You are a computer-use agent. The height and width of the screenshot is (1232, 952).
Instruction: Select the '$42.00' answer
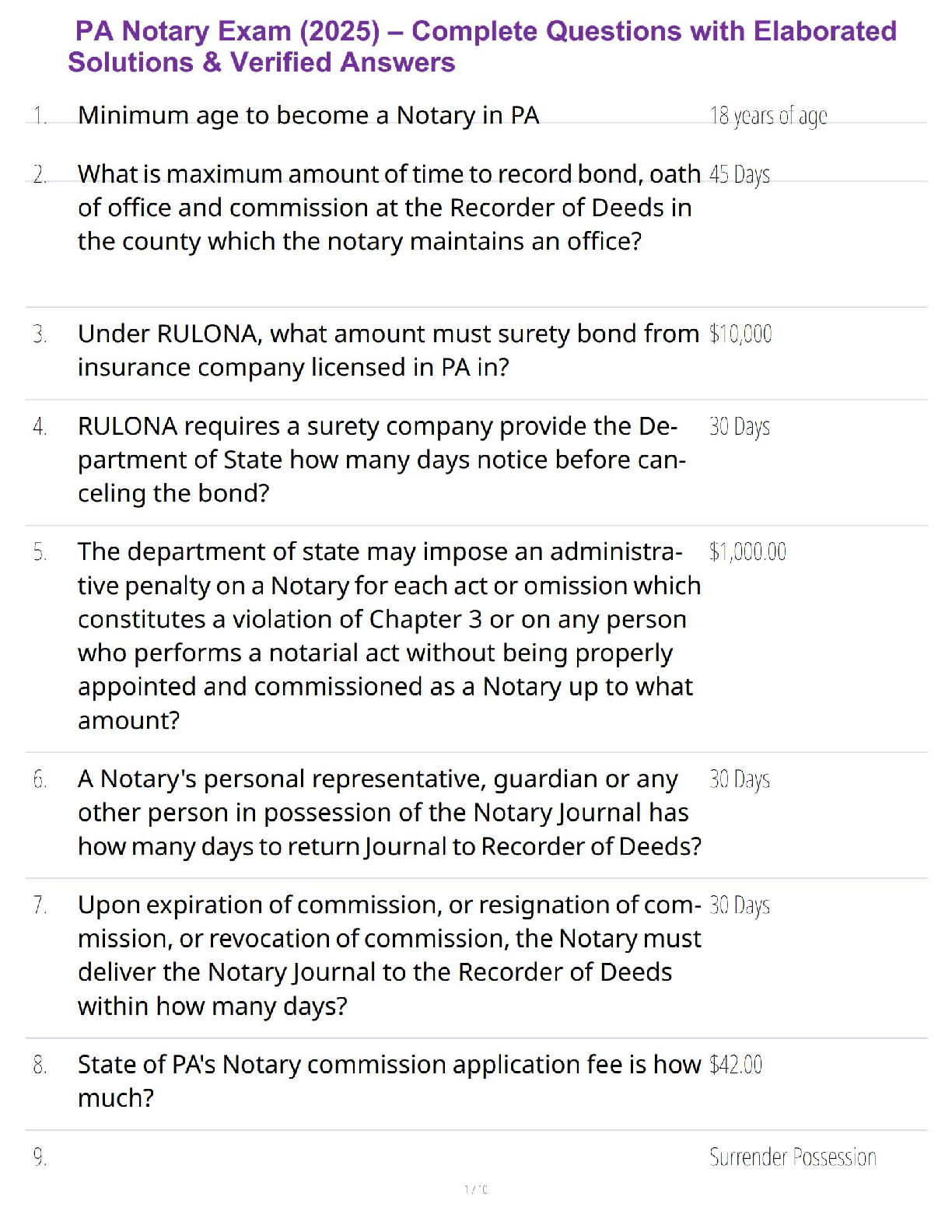pyautogui.click(x=736, y=1065)
